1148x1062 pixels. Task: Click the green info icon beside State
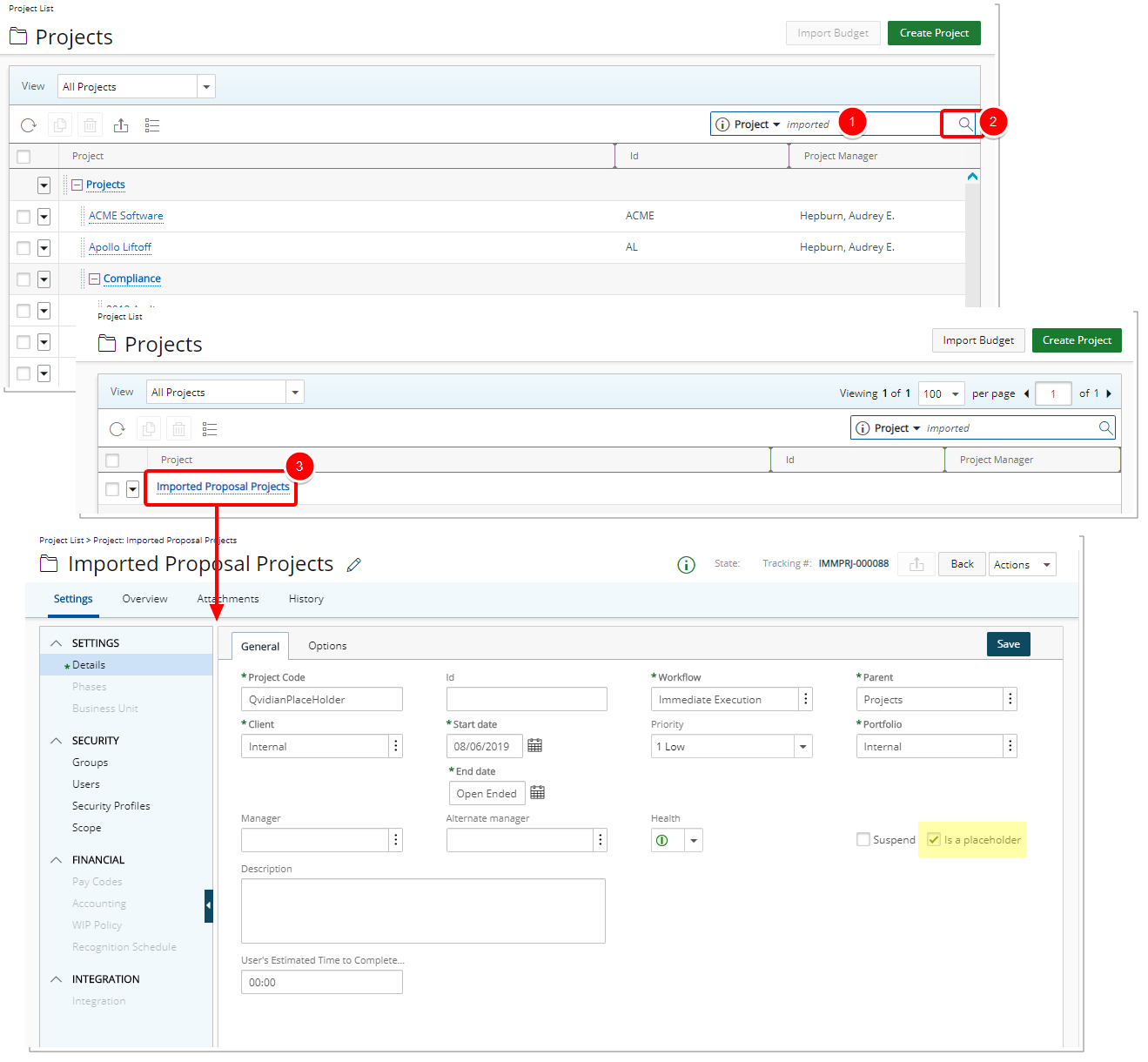point(686,565)
